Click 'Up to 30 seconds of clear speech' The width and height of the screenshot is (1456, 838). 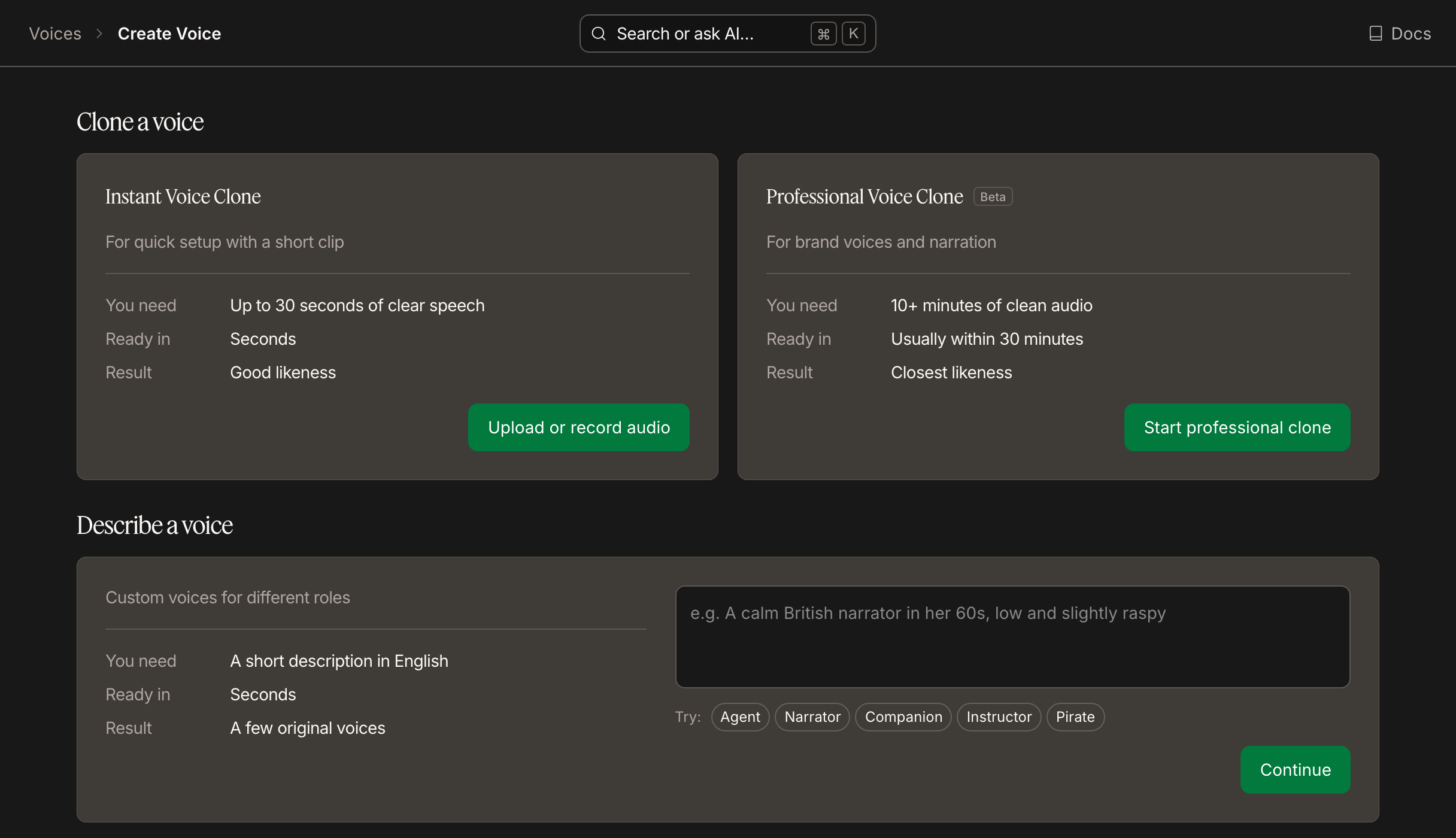coord(357,305)
